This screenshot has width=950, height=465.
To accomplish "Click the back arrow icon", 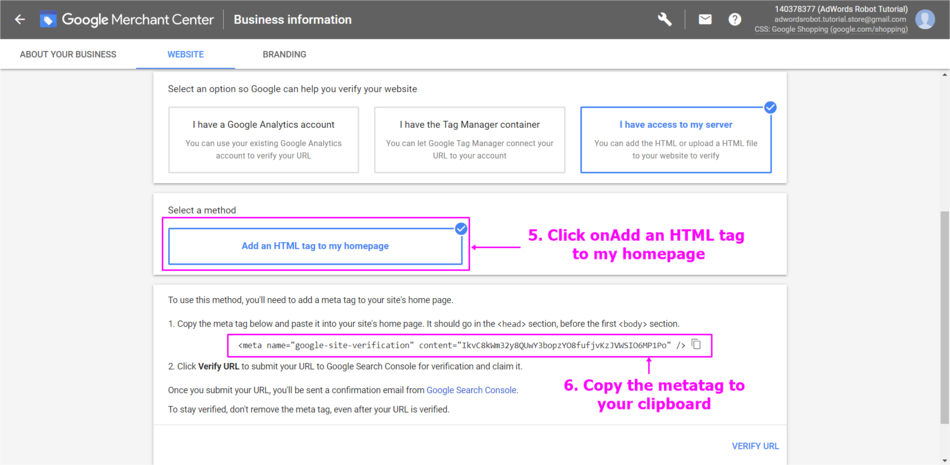I will [19, 20].
